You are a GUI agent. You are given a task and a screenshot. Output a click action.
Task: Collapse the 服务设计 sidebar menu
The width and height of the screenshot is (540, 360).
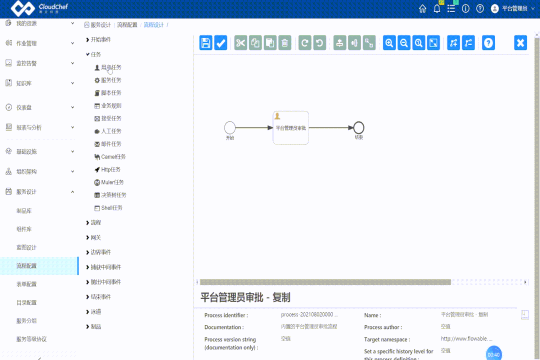tap(40, 192)
